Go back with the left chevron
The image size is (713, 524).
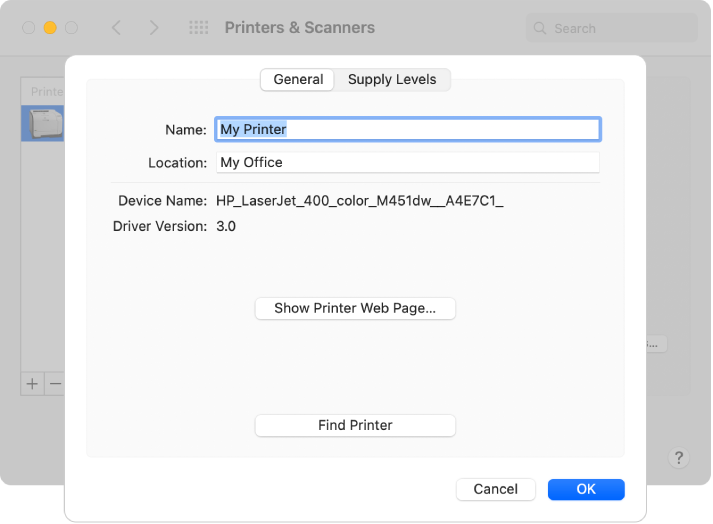coord(116,28)
